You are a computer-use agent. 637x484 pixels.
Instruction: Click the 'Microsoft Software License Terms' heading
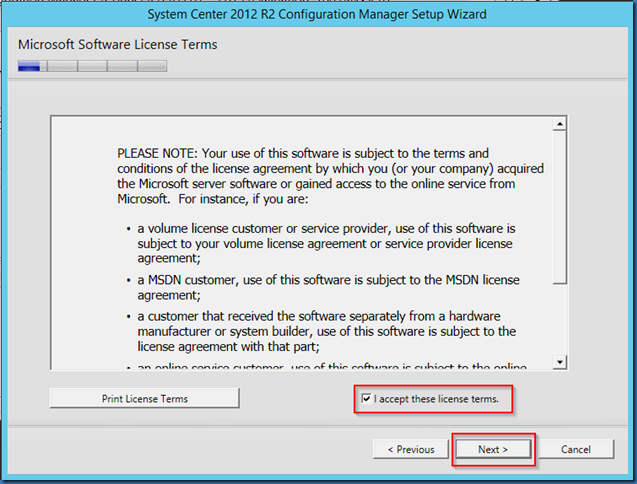(x=117, y=44)
